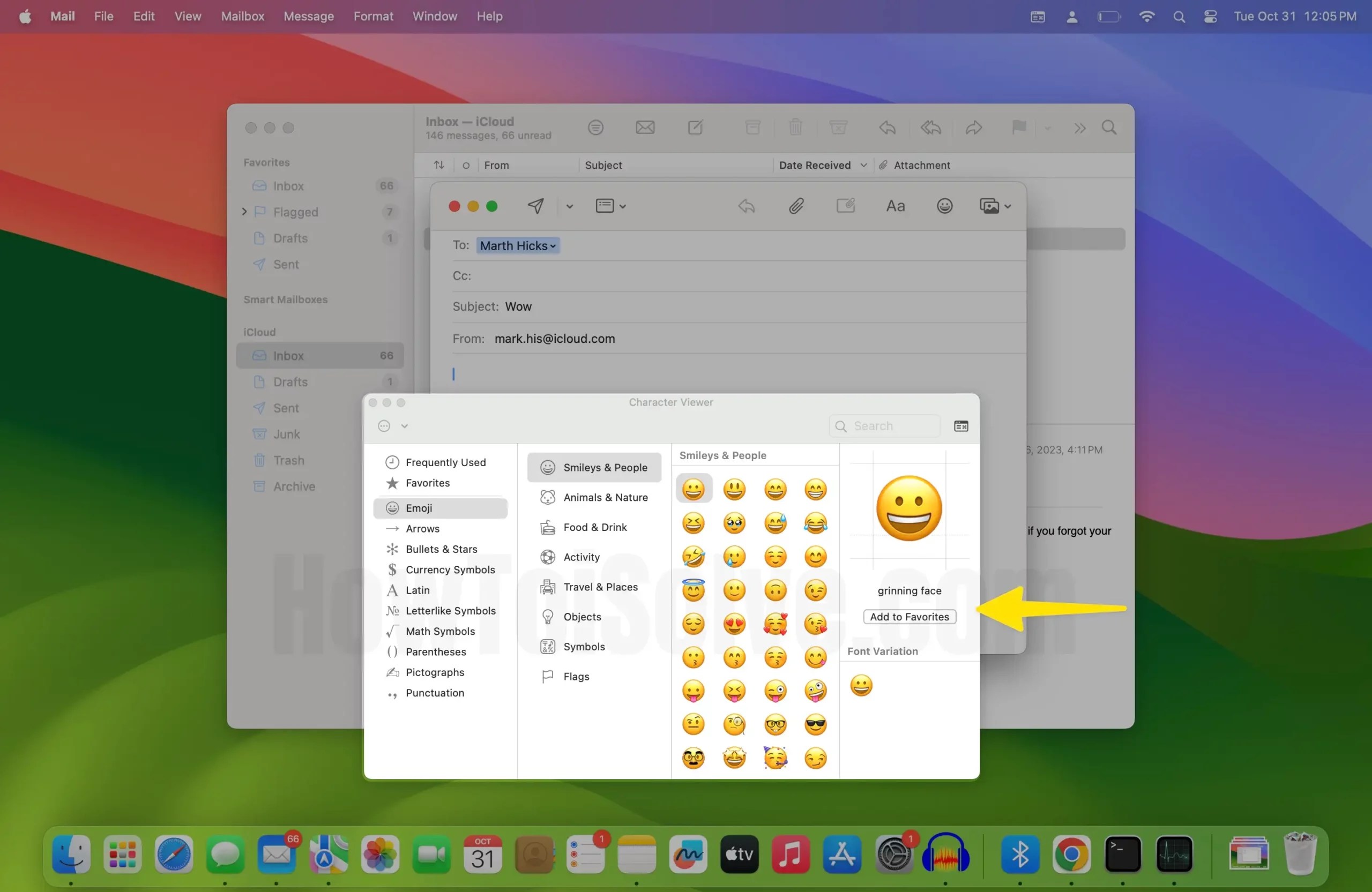
Task: Open the emoji picker in the compose toolbar
Action: pos(944,206)
